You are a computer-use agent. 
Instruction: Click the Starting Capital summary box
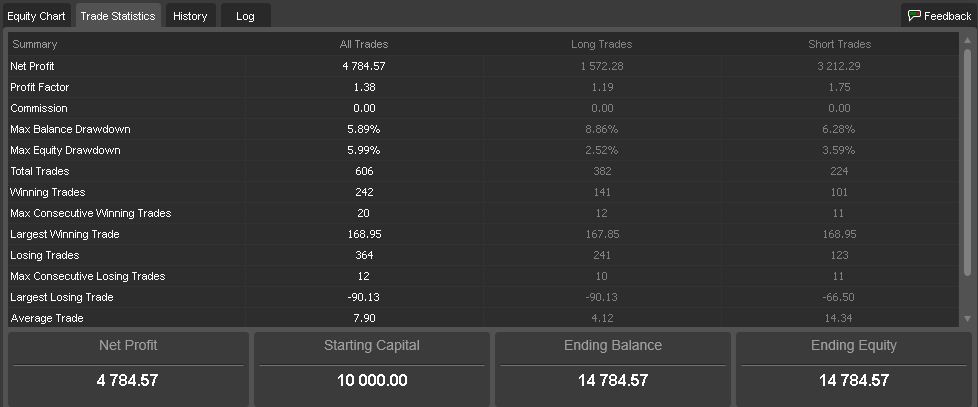(372, 369)
